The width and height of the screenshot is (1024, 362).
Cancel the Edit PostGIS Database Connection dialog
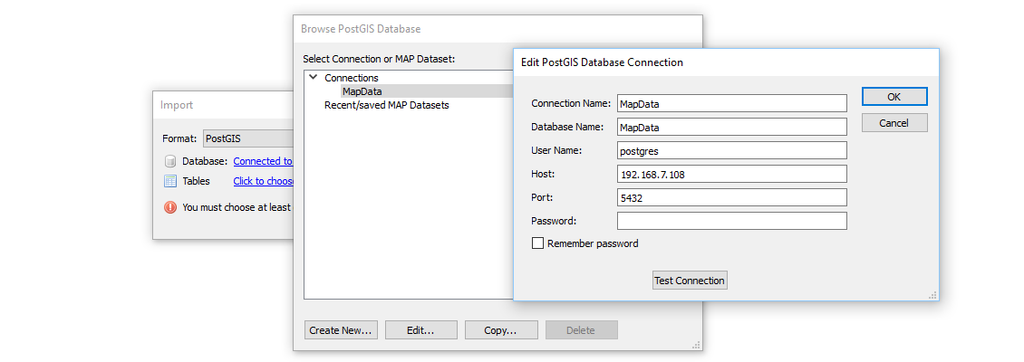pyautogui.click(x=894, y=123)
